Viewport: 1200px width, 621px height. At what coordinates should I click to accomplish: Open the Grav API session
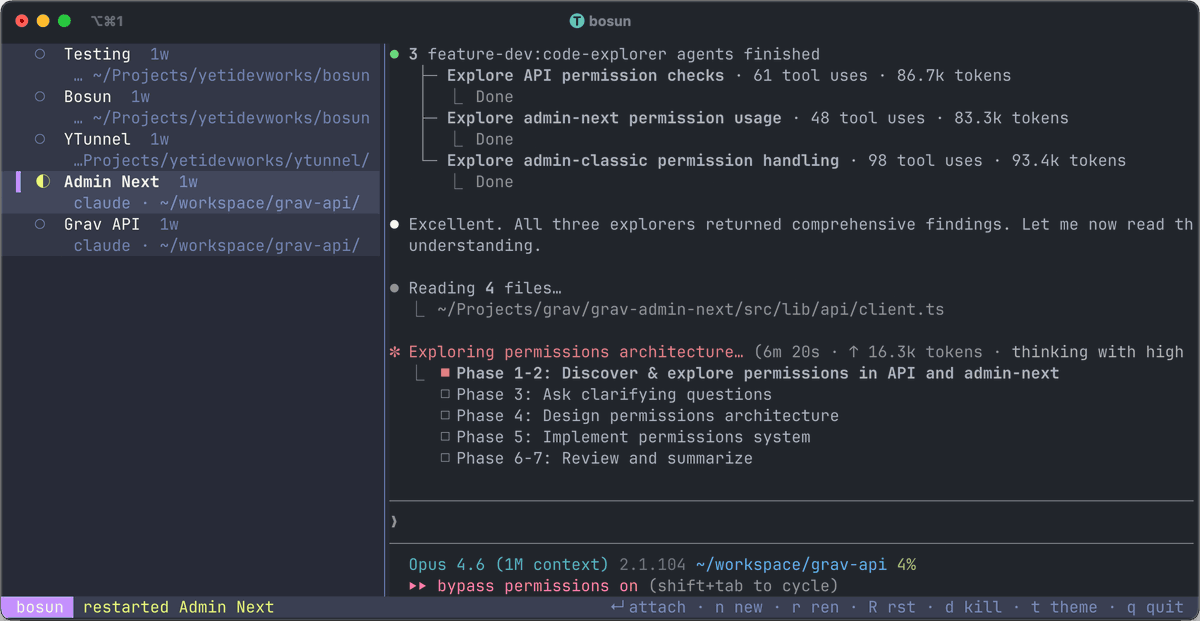pos(191,235)
